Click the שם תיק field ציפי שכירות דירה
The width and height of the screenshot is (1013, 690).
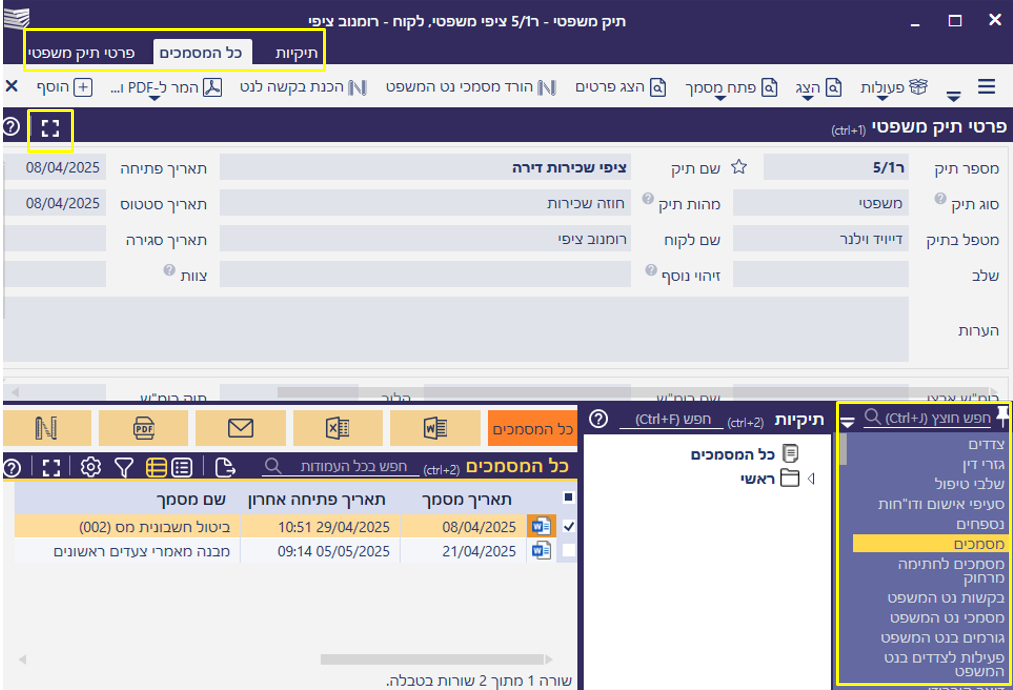click(425, 167)
